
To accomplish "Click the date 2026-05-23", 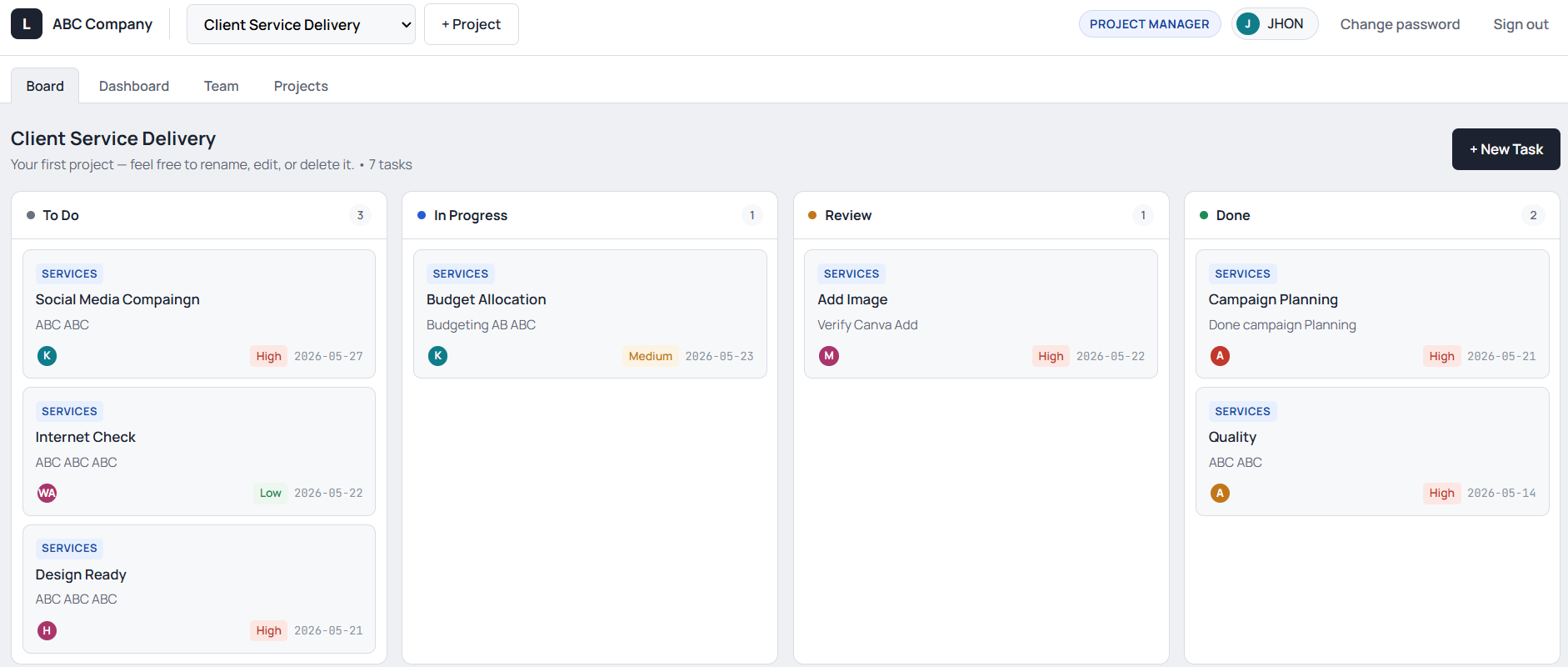I will click(x=719, y=356).
